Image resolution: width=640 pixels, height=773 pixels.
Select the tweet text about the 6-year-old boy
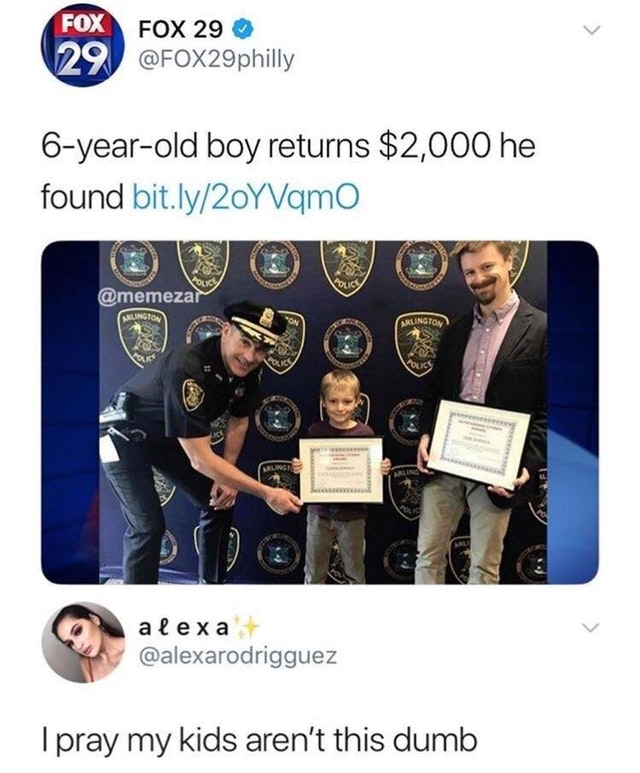287,171
